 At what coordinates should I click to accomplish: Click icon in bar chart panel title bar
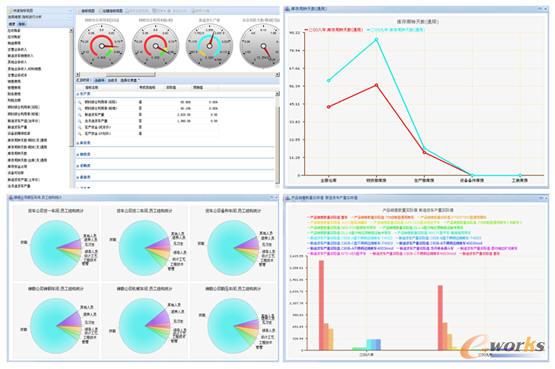(x=287, y=198)
